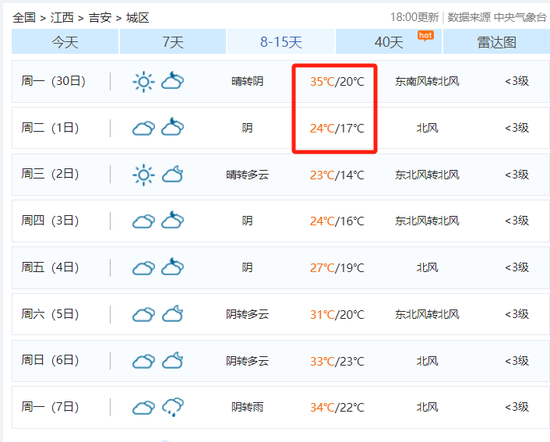The image size is (550, 442).
Task: Select the date 周二 (1日)
Action: click(50, 128)
